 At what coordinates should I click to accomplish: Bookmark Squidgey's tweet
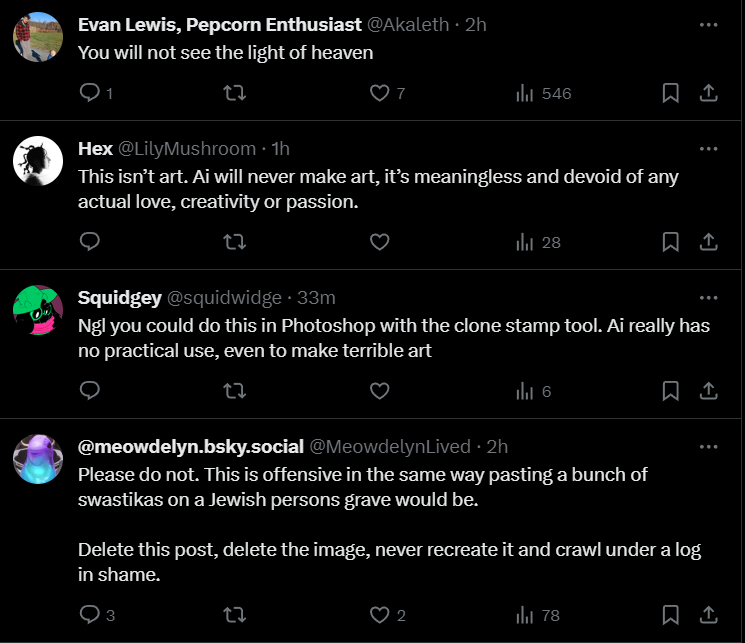(x=671, y=391)
